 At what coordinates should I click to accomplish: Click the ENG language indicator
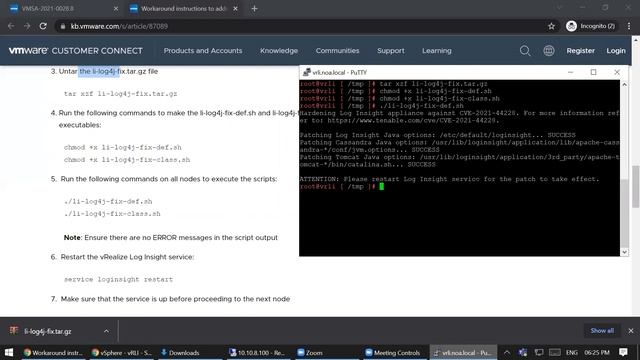[x=571, y=352]
